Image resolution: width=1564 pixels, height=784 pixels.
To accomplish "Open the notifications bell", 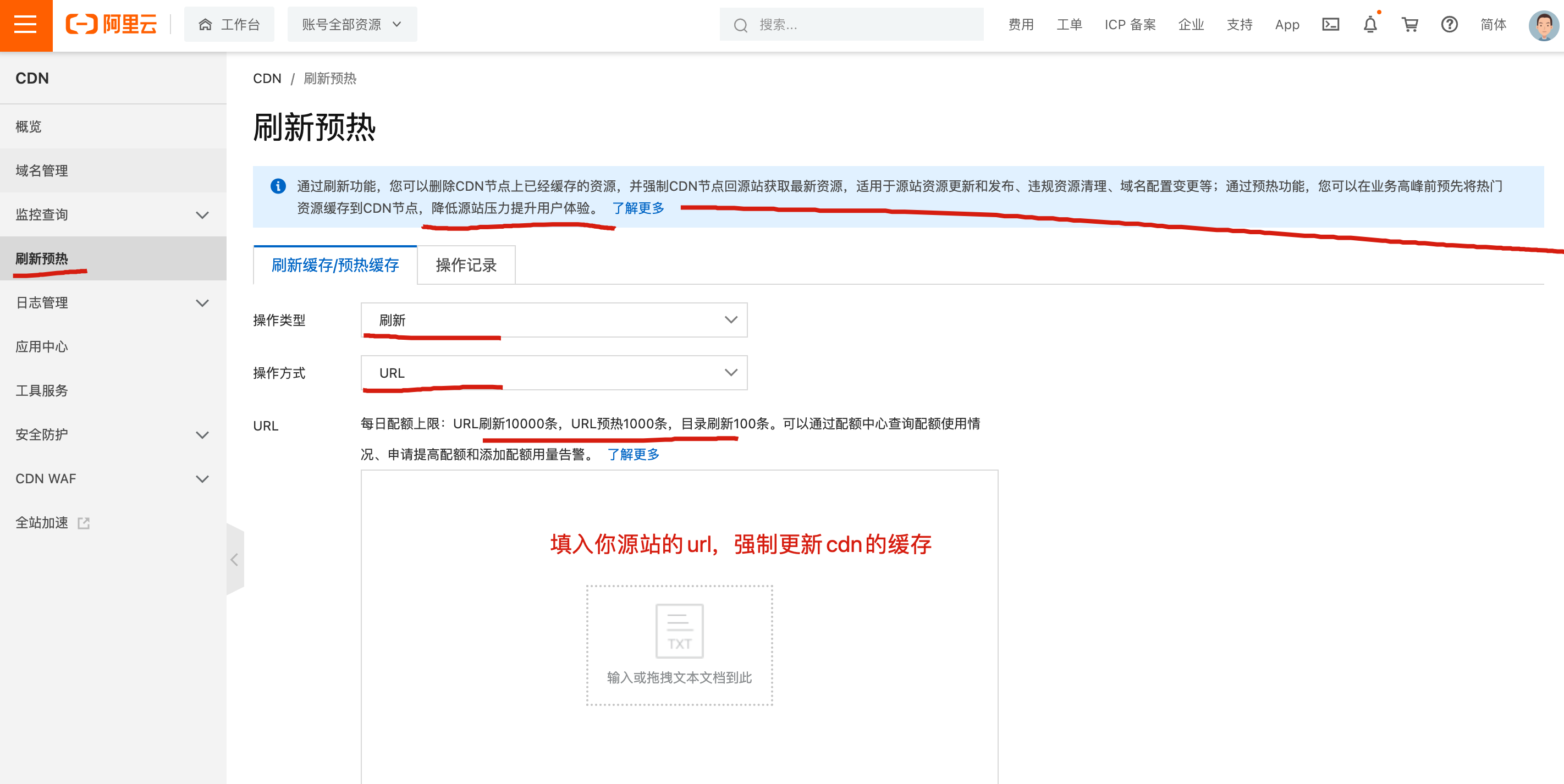I will tap(1370, 25).
